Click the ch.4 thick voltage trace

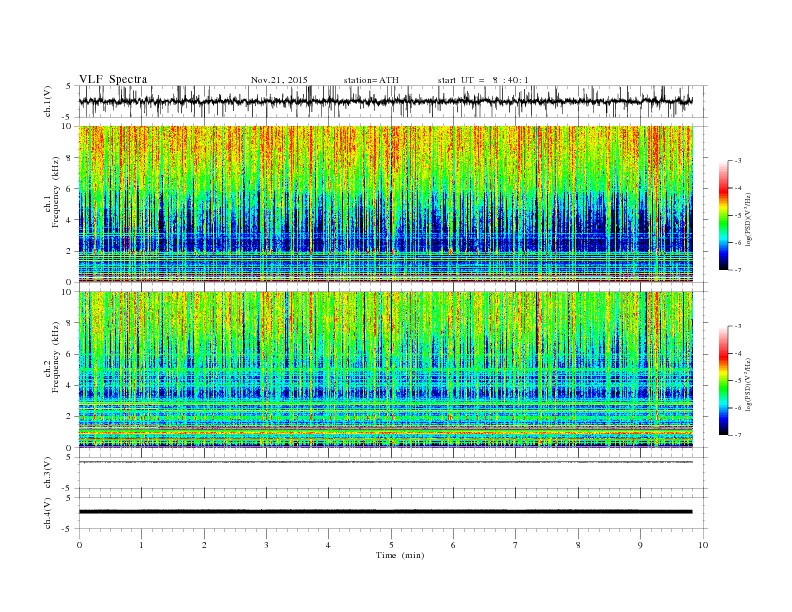coord(386,512)
